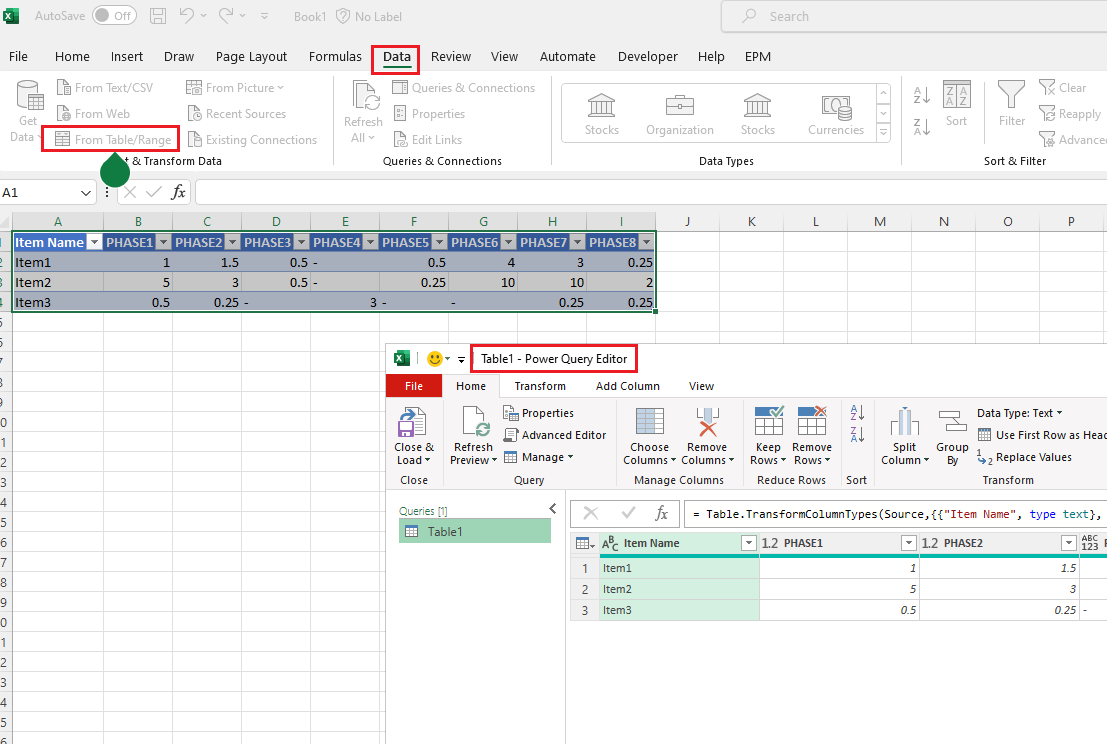
Task: Click the No Label sensitivity icon
Action: click(x=342, y=16)
